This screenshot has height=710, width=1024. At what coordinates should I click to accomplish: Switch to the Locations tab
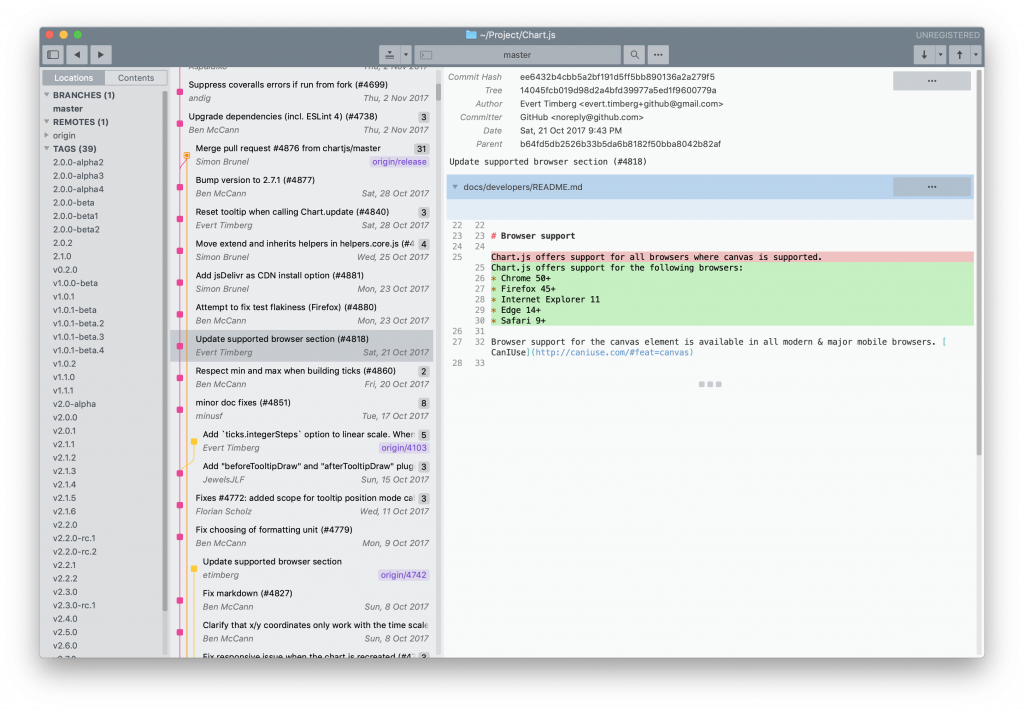click(x=73, y=78)
